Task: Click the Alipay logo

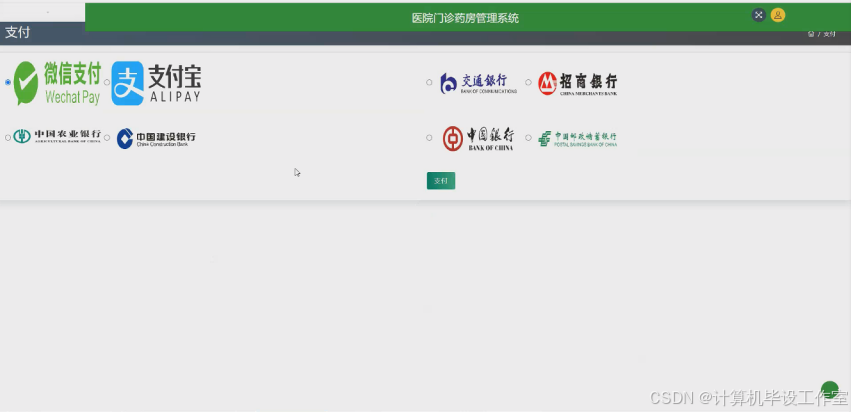Action: pos(156,83)
